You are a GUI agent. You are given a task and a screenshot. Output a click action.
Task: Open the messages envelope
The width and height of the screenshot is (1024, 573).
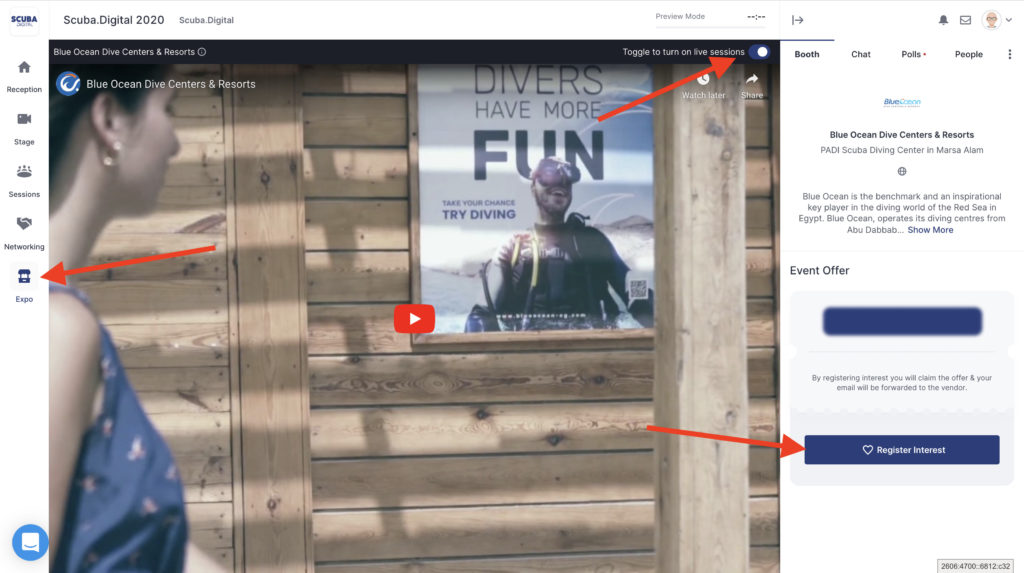pyautogui.click(x=965, y=20)
